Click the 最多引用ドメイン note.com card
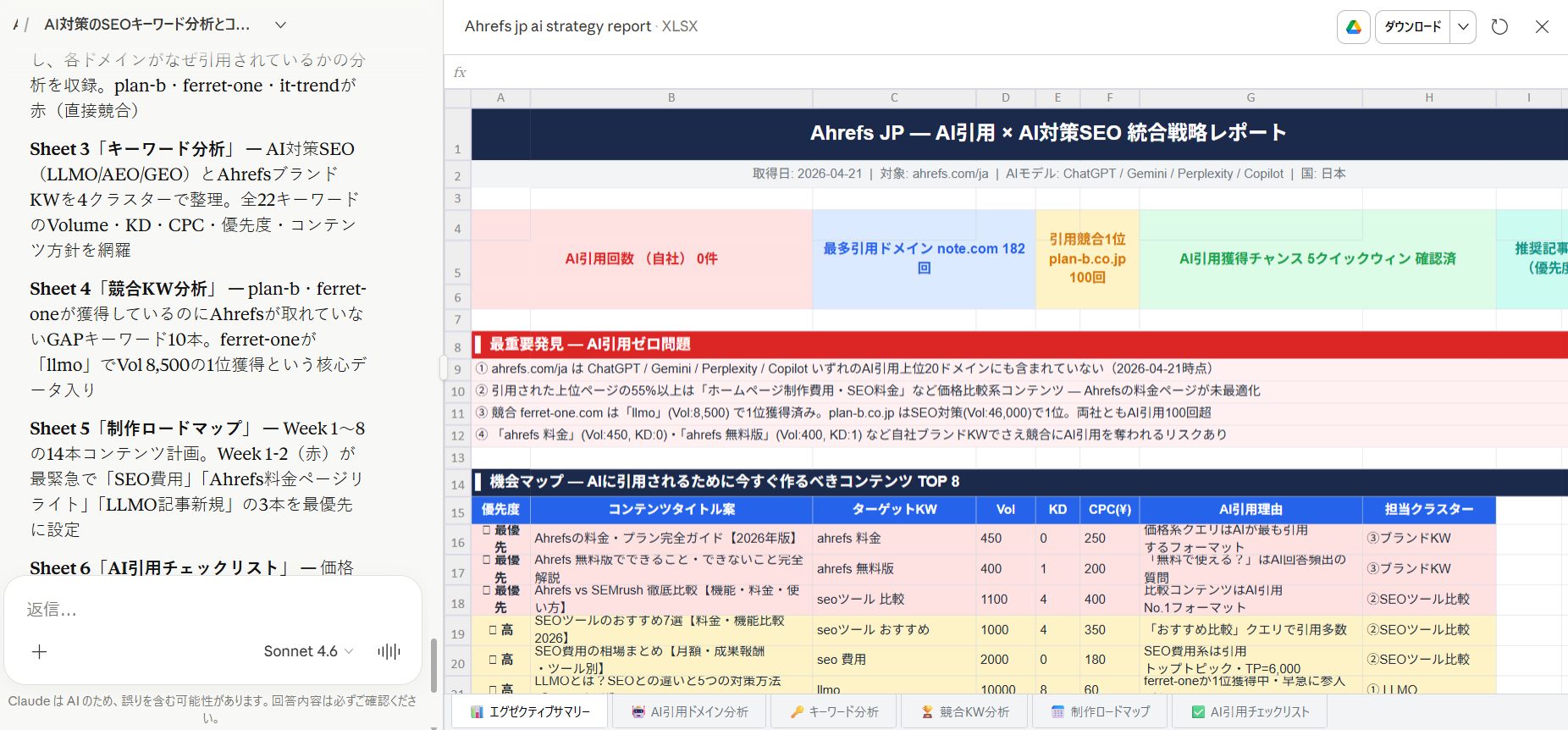The image size is (1568, 730). coord(924,258)
